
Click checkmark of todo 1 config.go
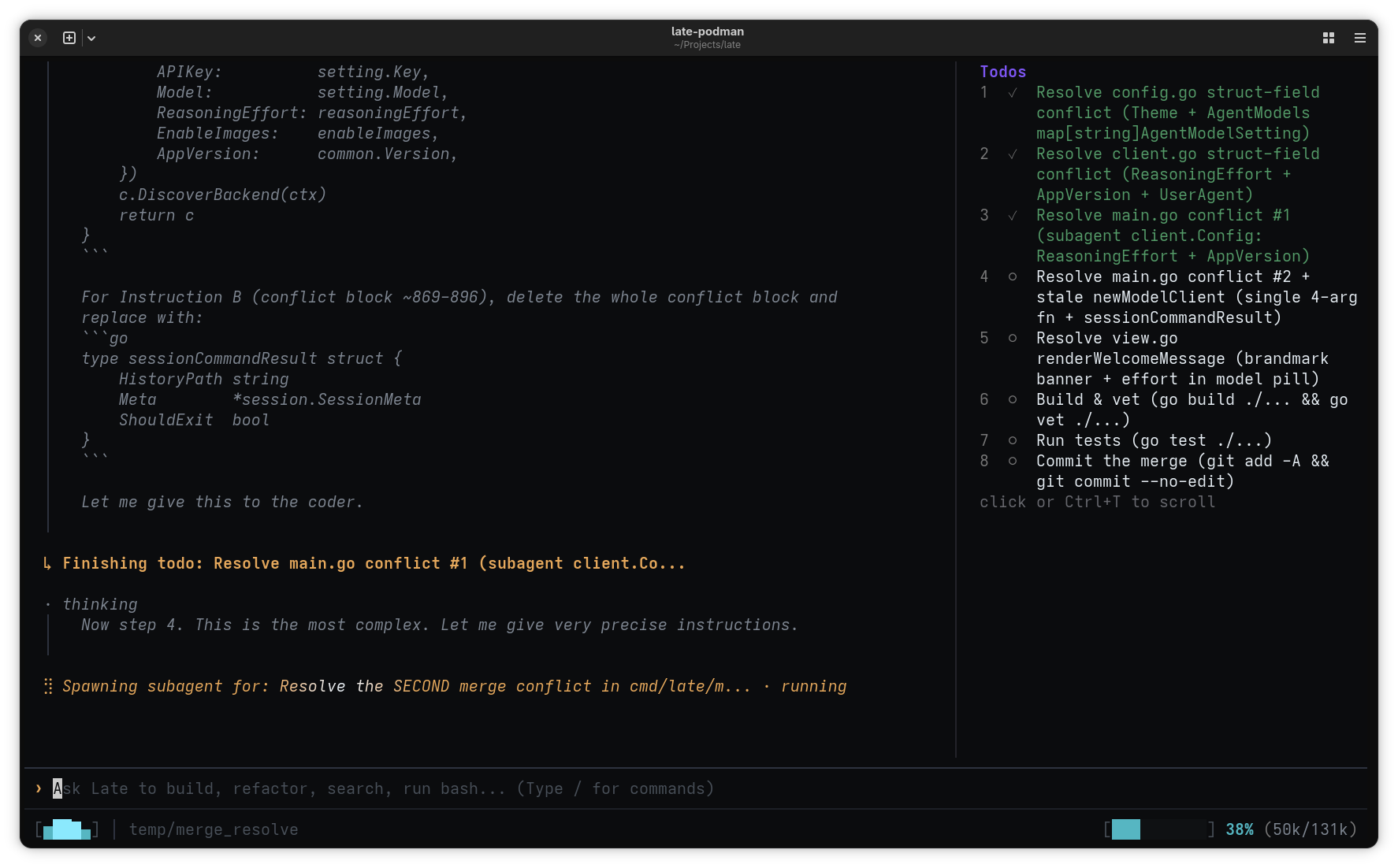(1013, 92)
